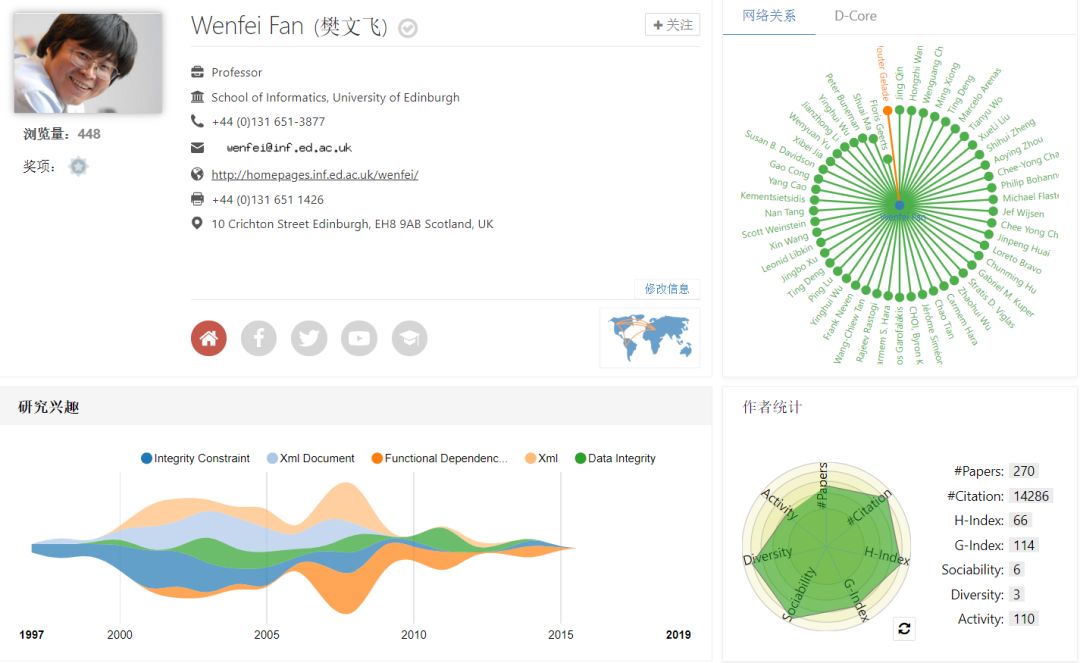Click the 修改信息 edit info button
The image size is (1080, 663).
point(667,289)
